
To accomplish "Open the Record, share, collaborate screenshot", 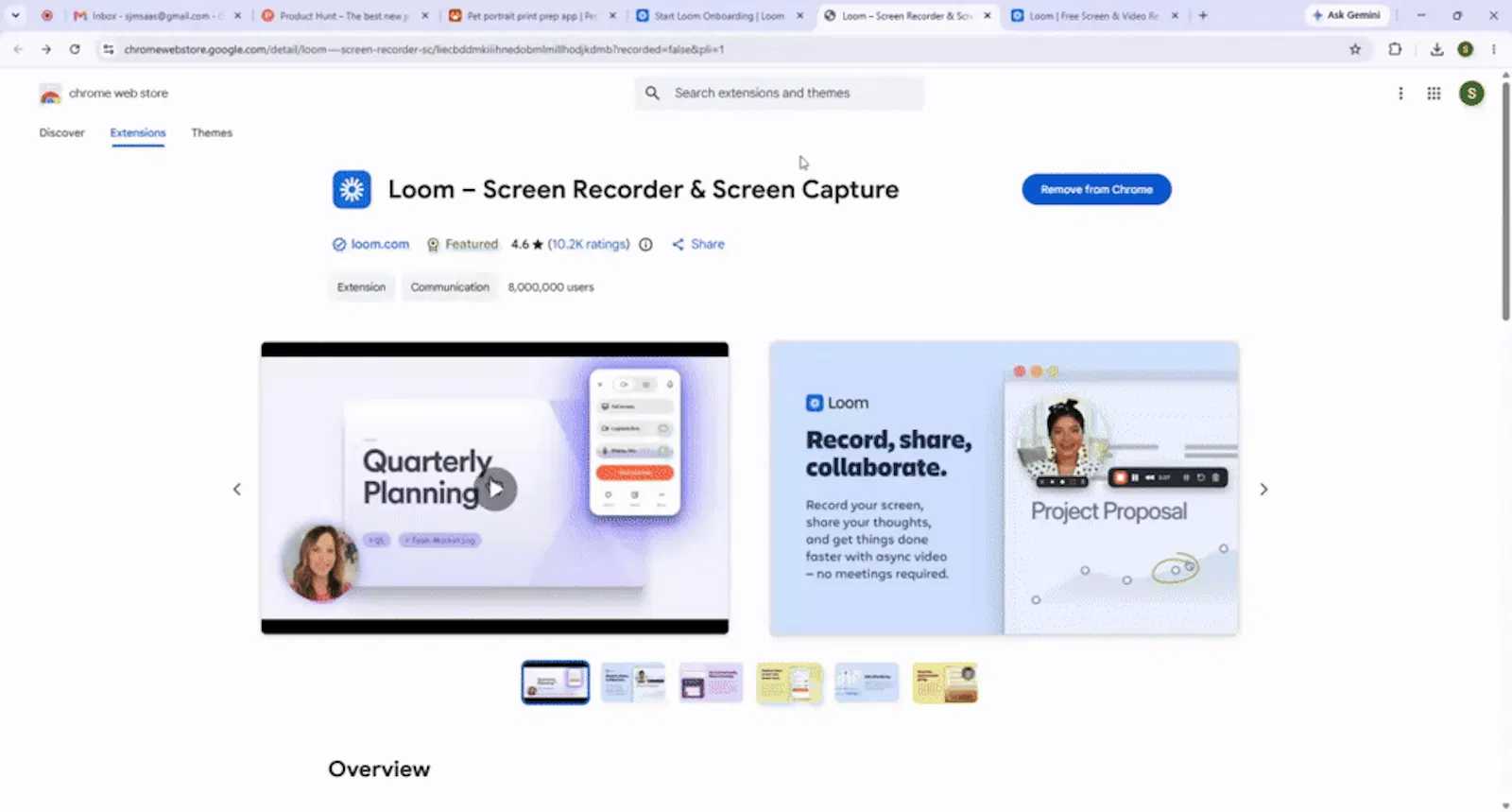I will pyautogui.click(x=1004, y=488).
